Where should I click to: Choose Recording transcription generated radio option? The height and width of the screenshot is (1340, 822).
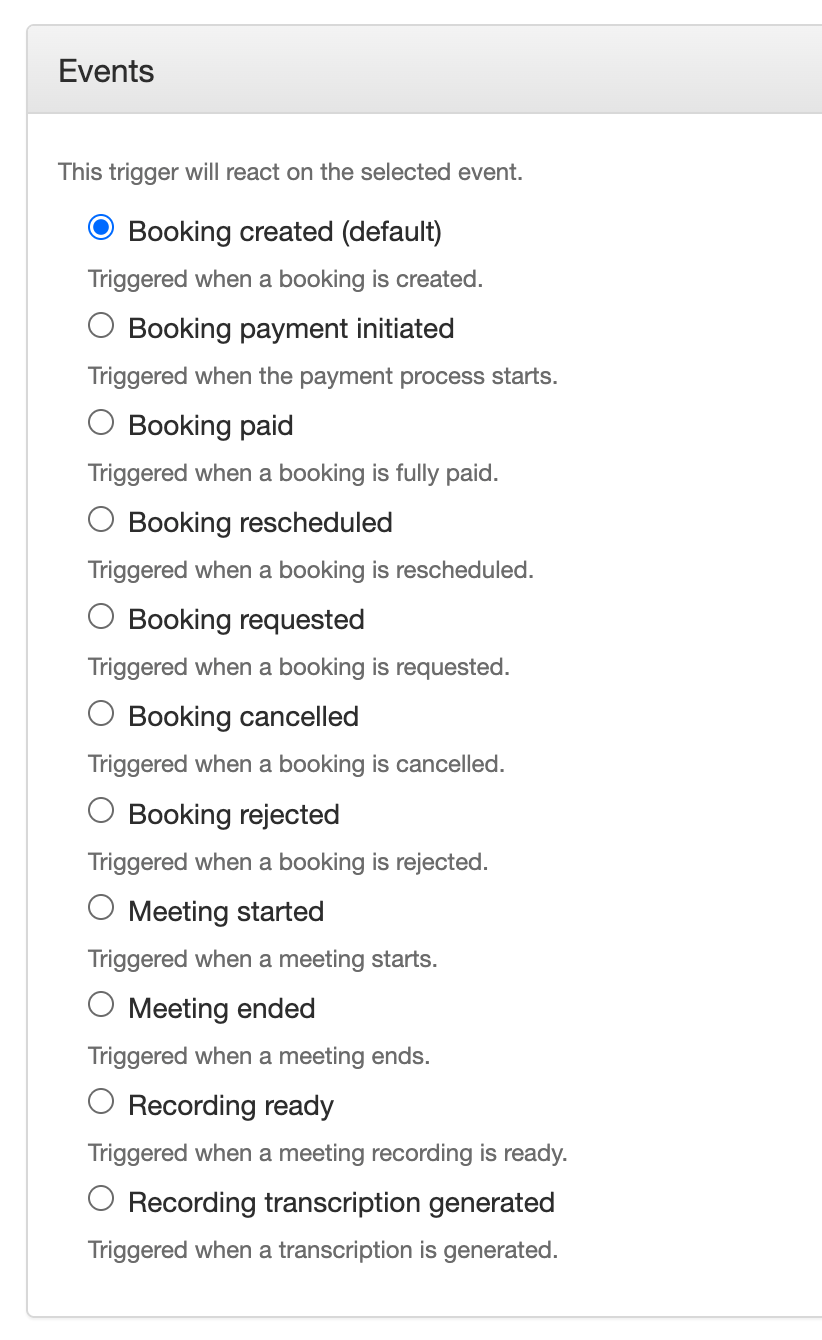(101, 1199)
